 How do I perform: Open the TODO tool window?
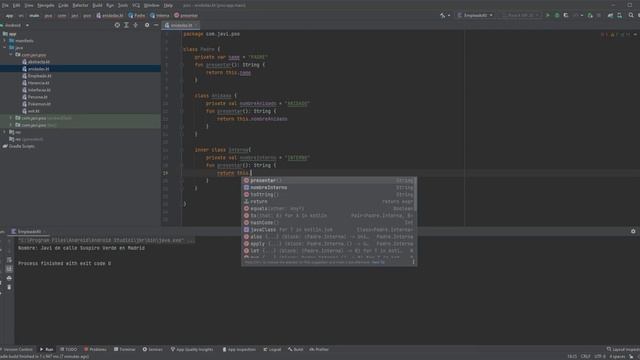69,349
